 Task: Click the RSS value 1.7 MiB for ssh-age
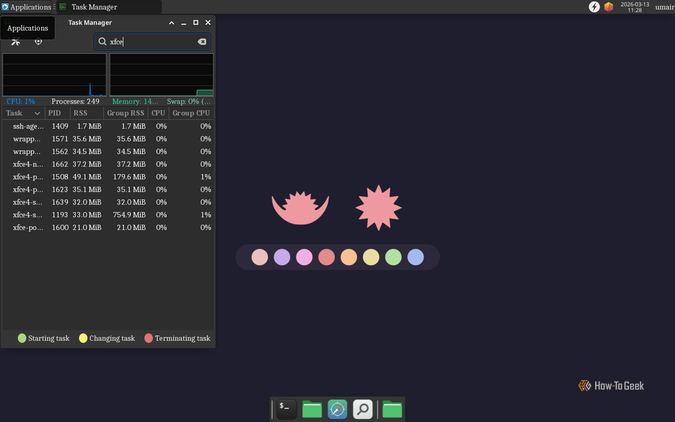[89, 126]
